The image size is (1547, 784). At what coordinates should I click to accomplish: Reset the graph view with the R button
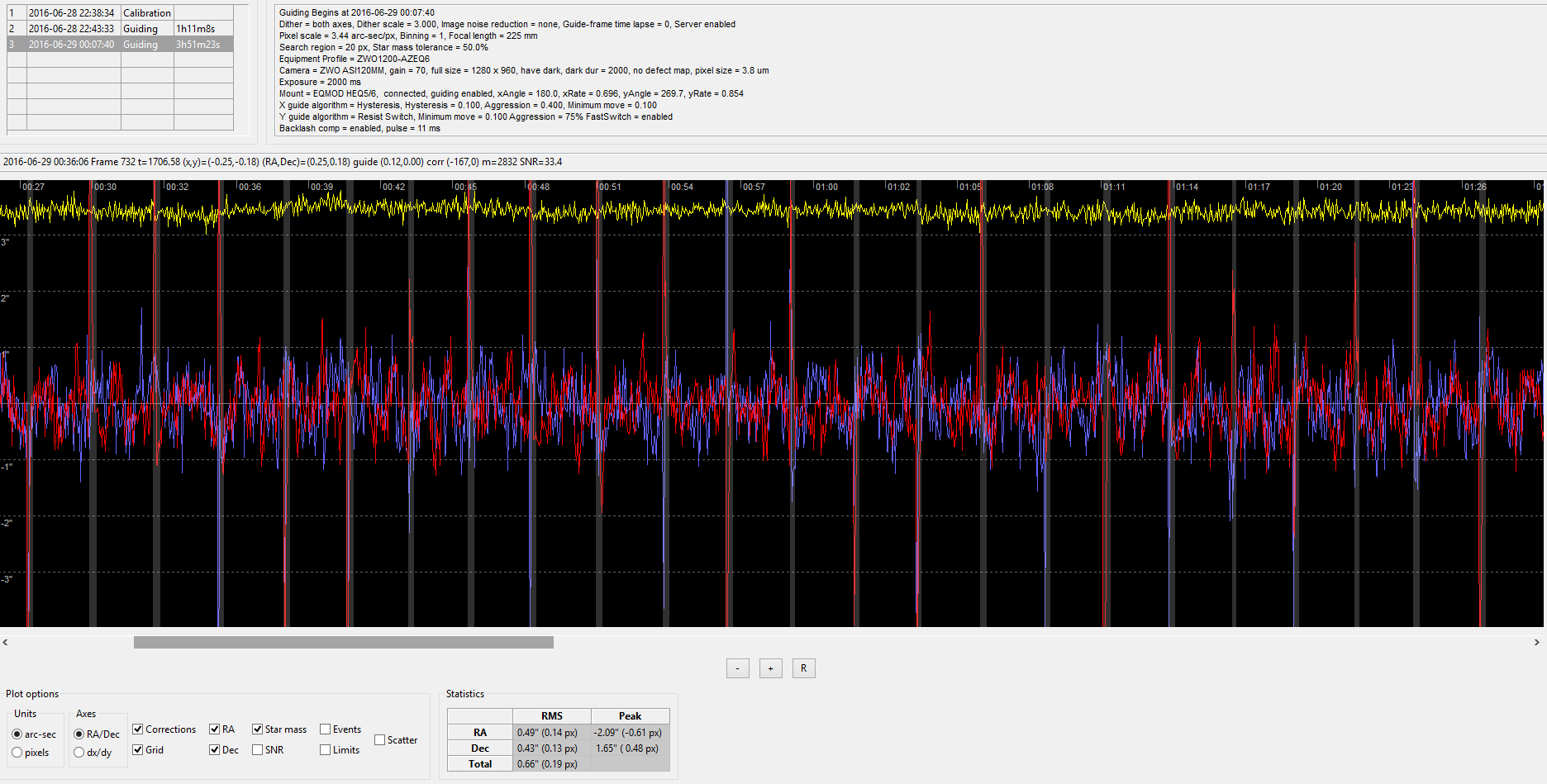[x=803, y=668]
